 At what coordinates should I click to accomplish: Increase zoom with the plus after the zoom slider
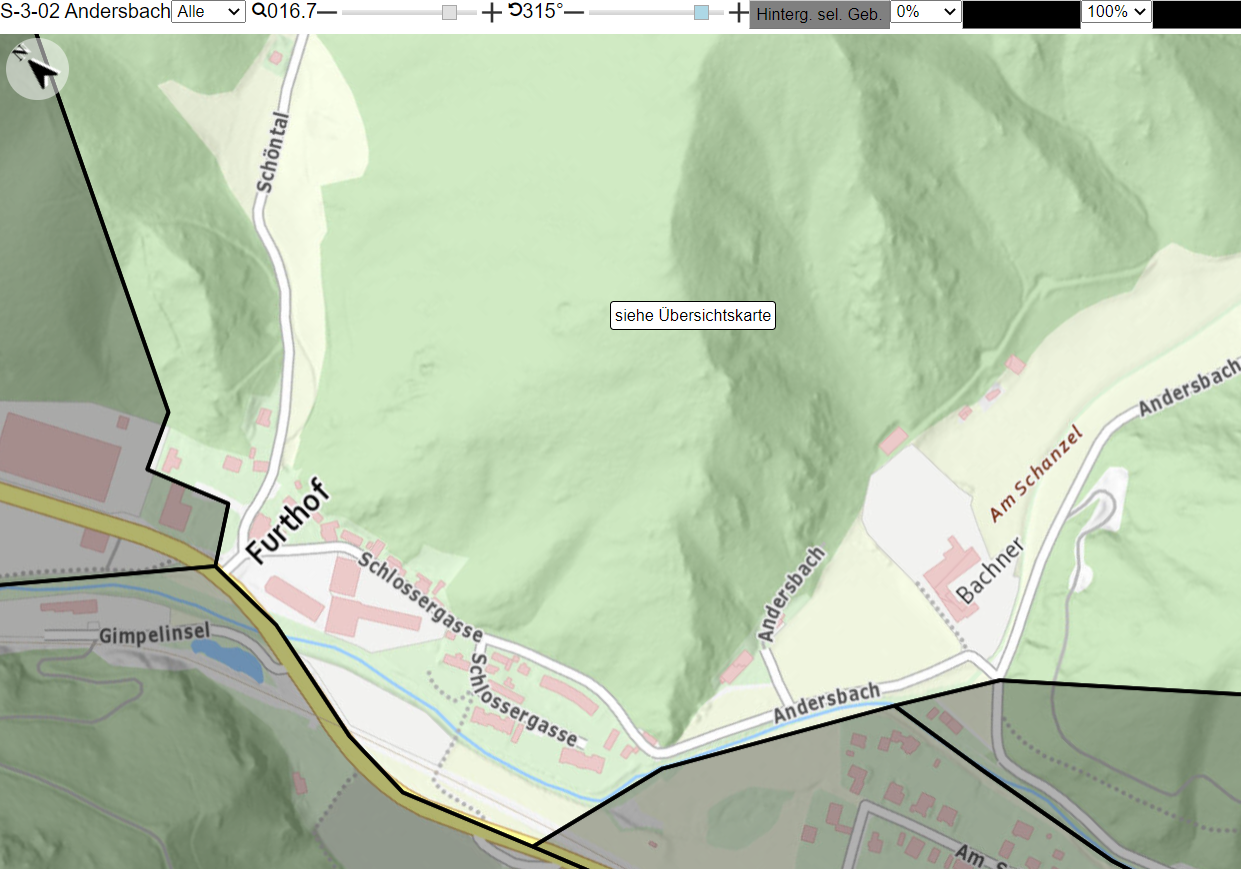click(491, 12)
